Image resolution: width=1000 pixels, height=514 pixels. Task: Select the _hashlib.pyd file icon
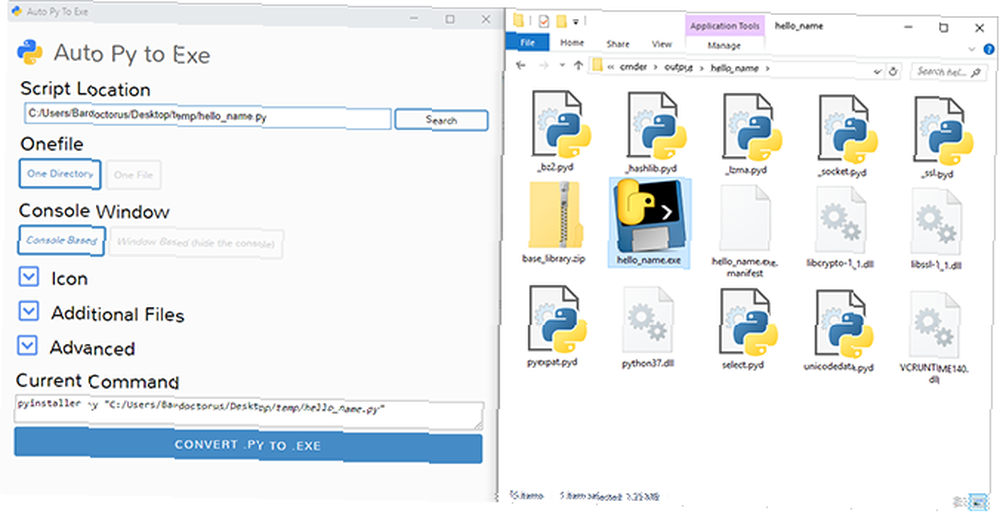coord(657,126)
